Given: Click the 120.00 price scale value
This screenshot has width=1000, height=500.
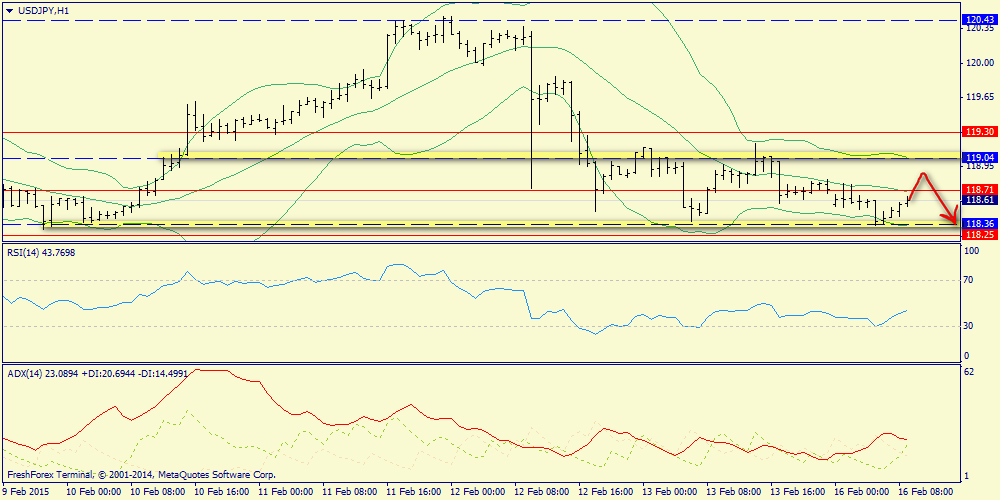Looking at the screenshot, I should point(980,62).
